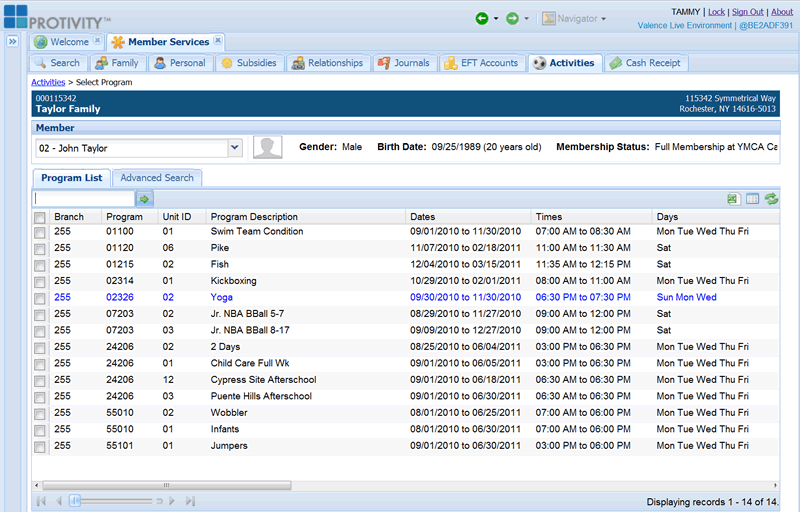The width and height of the screenshot is (800, 512).
Task: Click the green back arrow button
Action: click(x=481, y=18)
